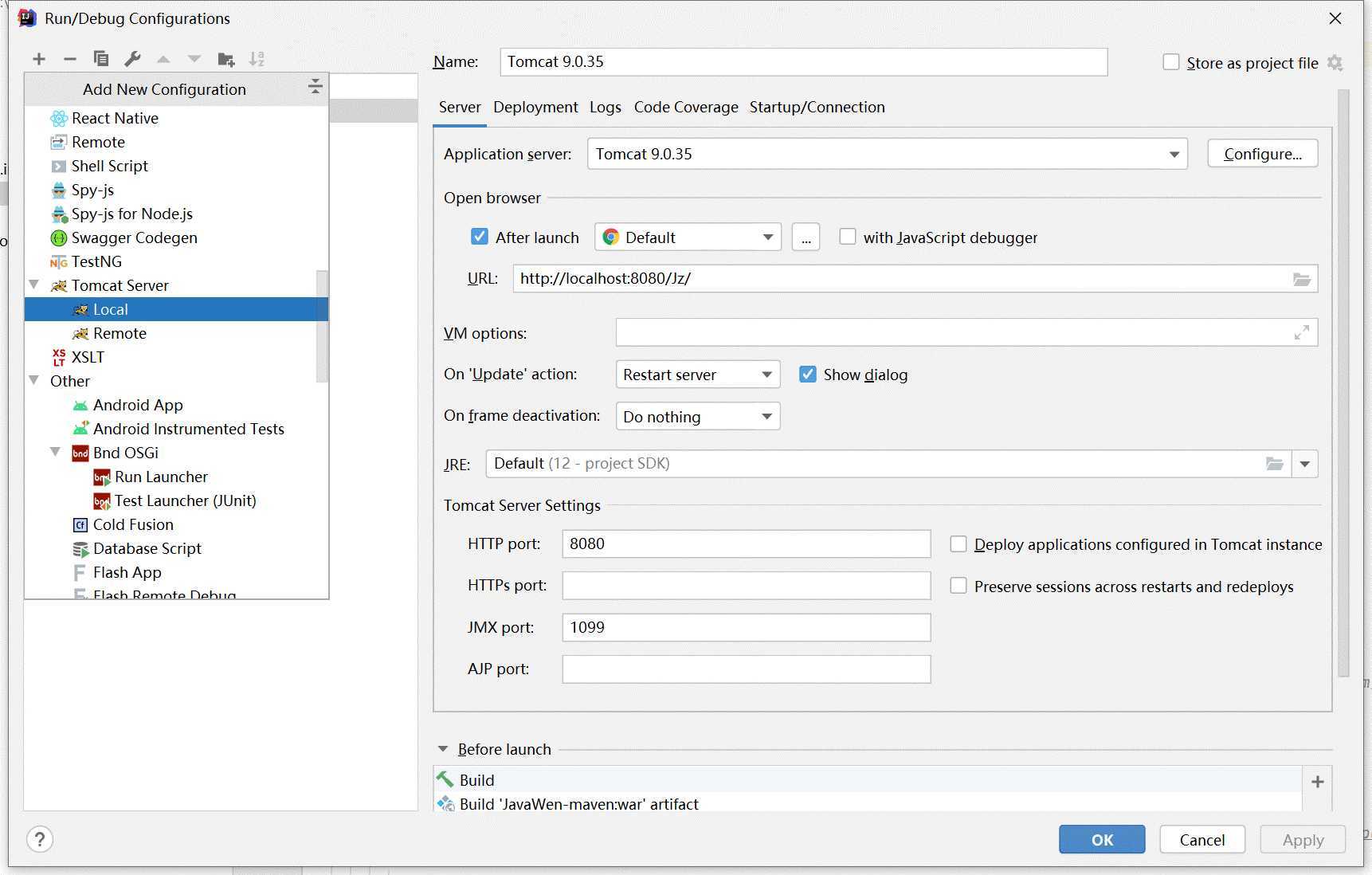
Task: Click the Configure... button
Action: click(x=1263, y=154)
